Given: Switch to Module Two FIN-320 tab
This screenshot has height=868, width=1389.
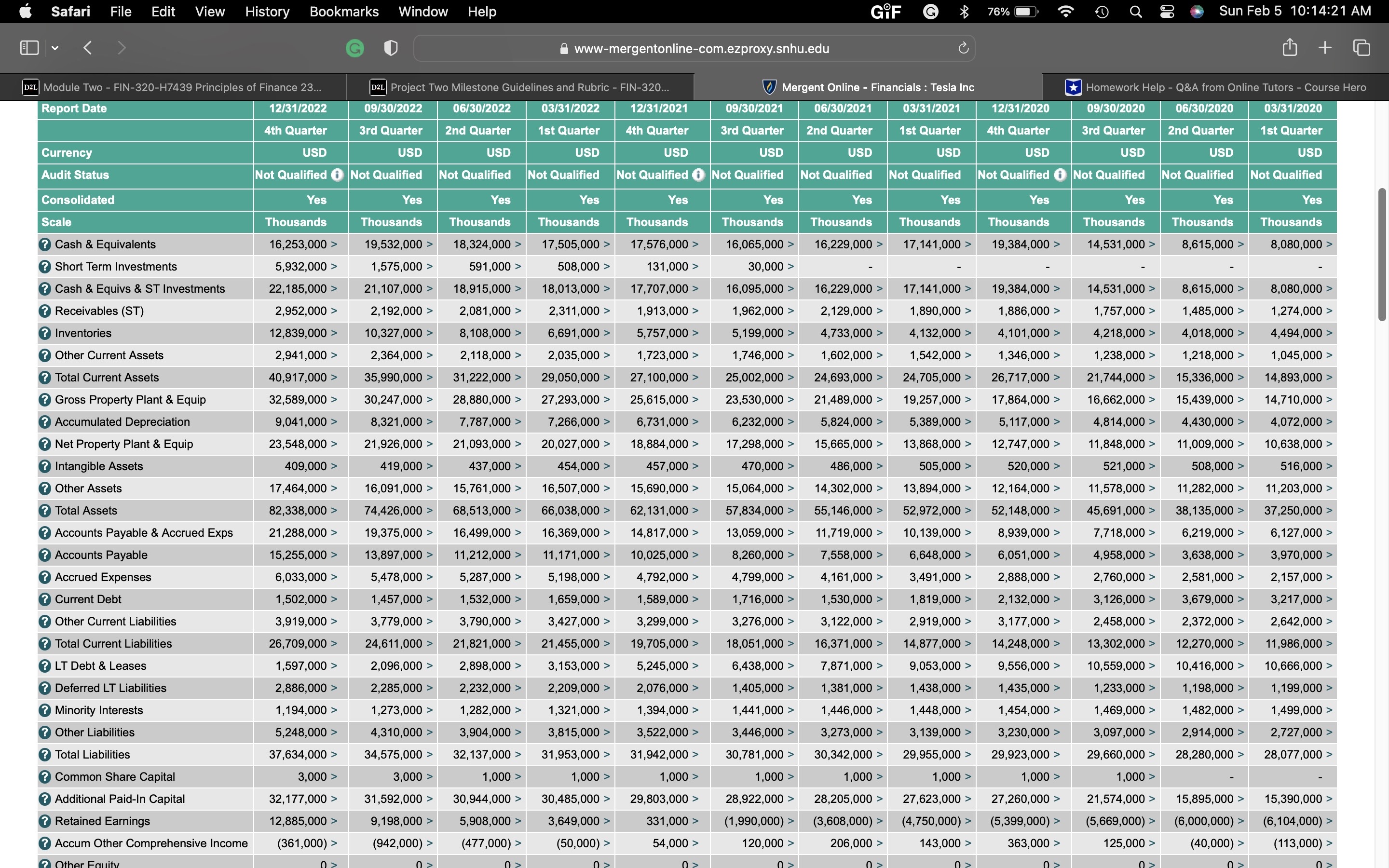Looking at the screenshot, I should pyautogui.click(x=173, y=87).
